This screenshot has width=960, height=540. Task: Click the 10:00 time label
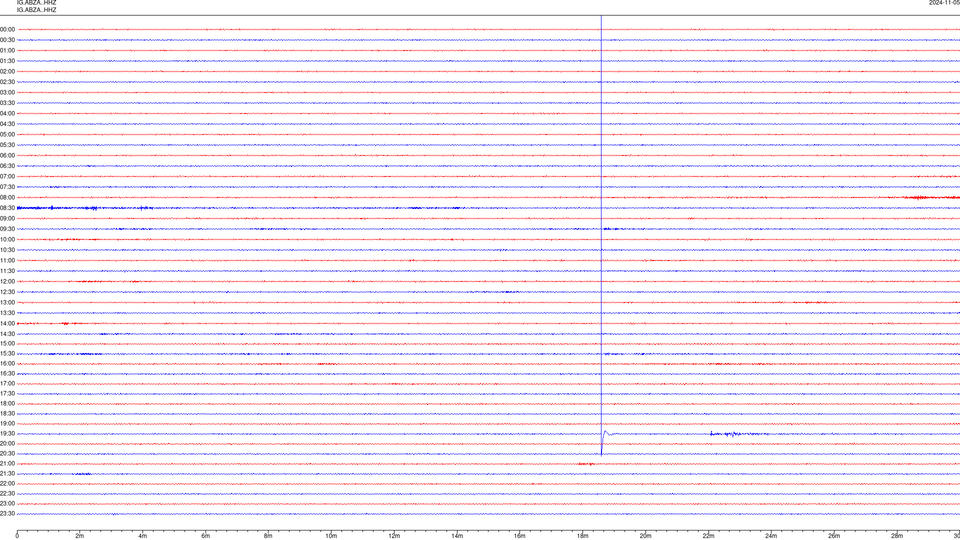coord(7,239)
